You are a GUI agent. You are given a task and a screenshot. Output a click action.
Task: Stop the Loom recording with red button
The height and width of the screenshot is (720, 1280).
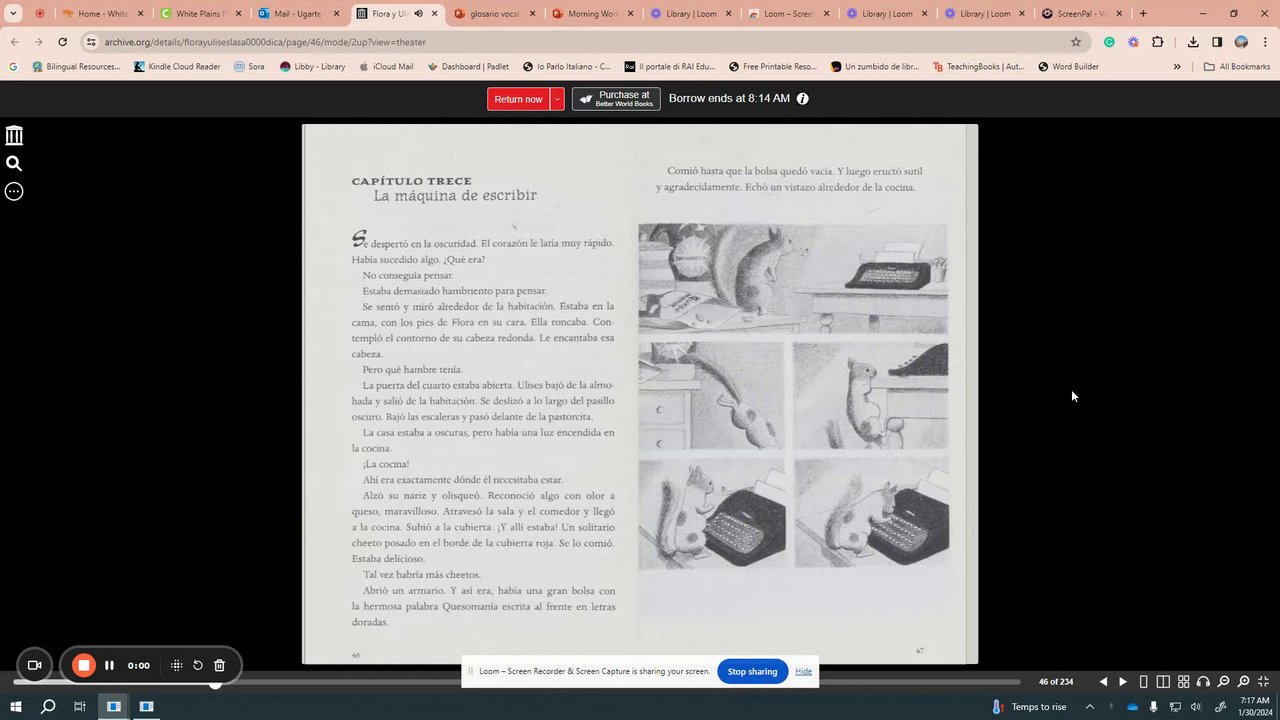tap(84, 665)
